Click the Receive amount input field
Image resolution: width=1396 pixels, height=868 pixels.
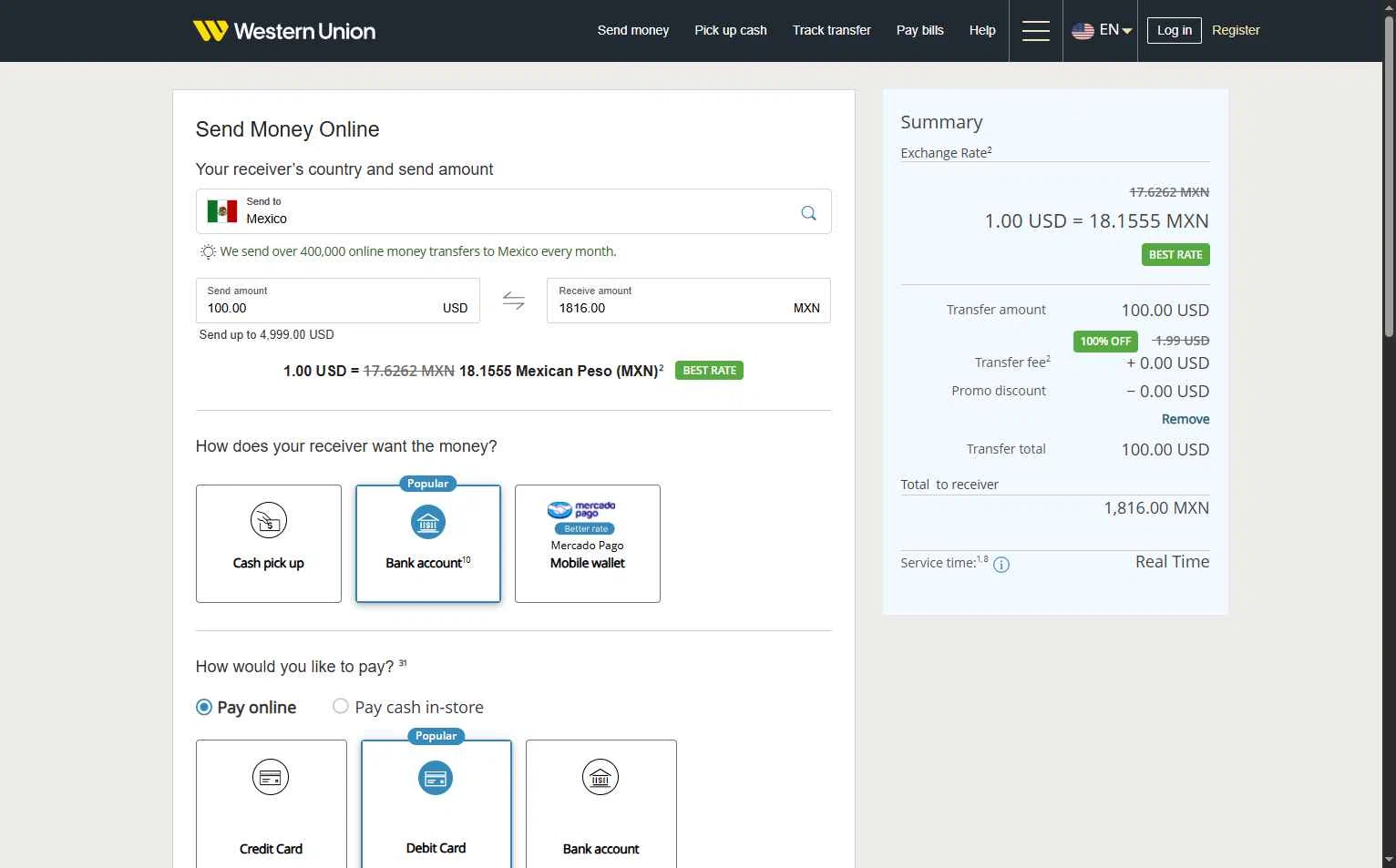coord(689,301)
